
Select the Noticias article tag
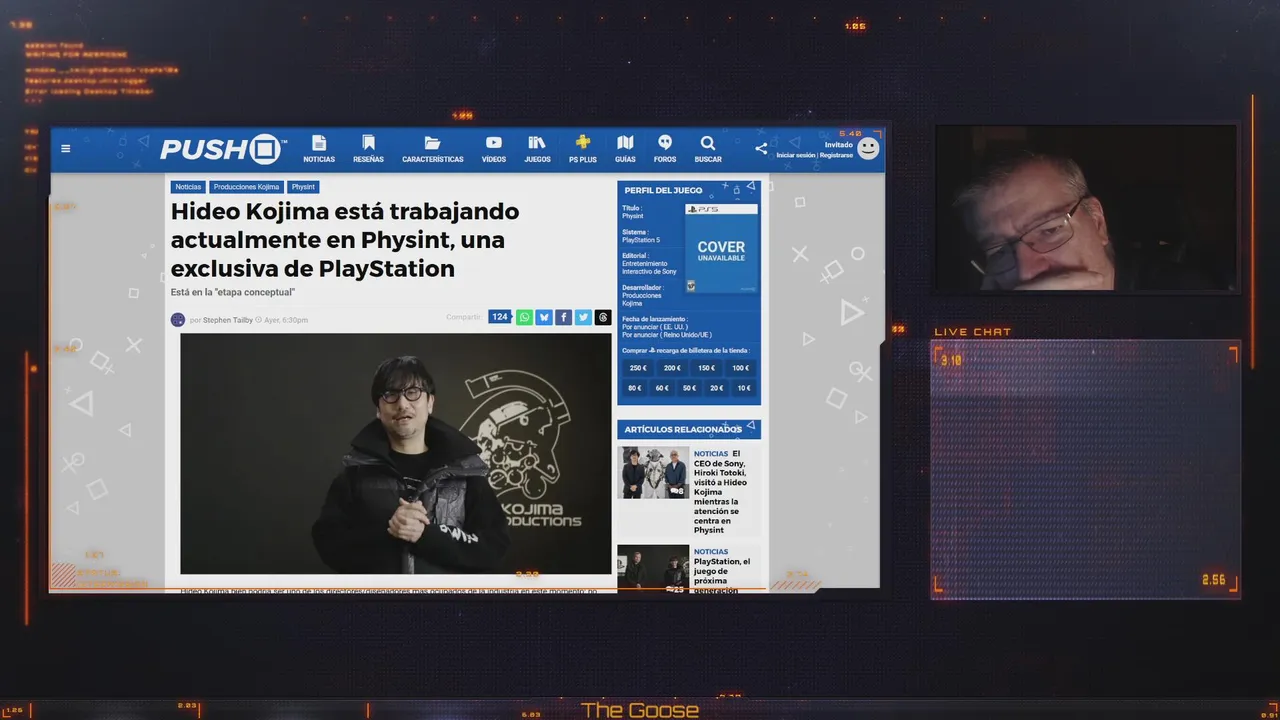[x=188, y=187]
